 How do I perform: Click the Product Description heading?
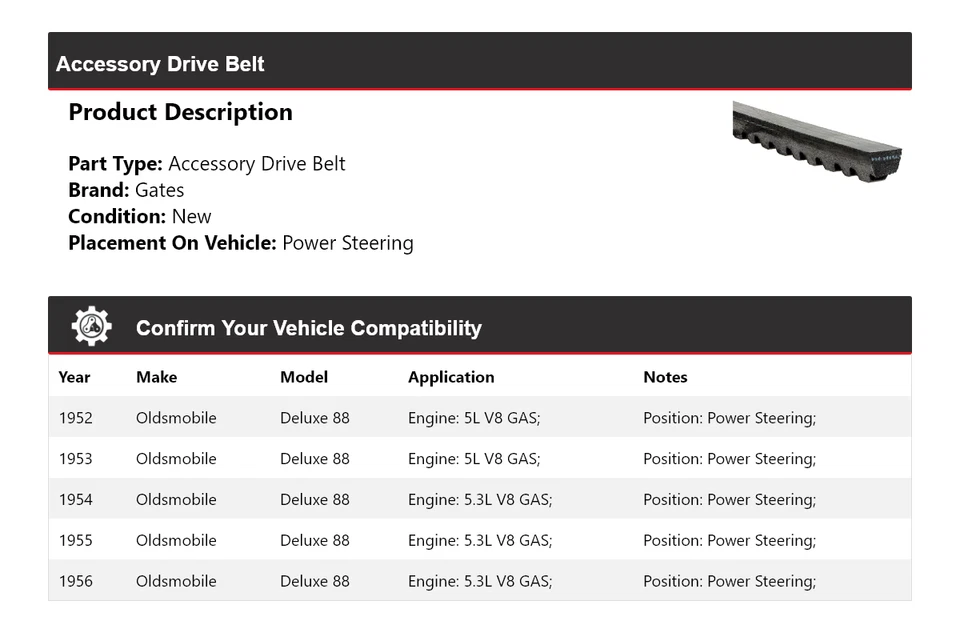[181, 112]
